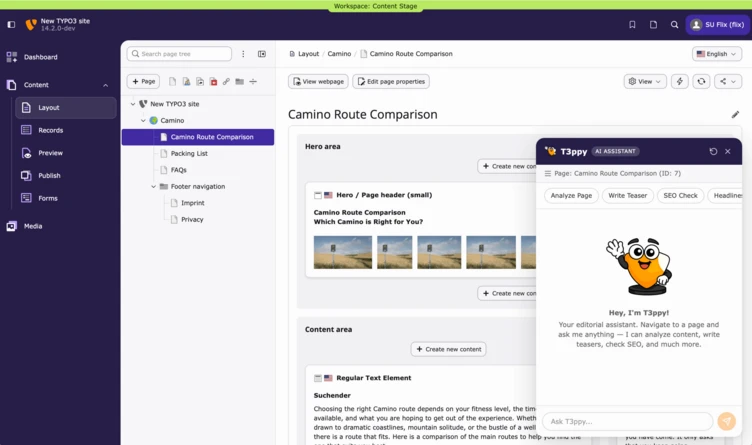752x445 pixels.
Task: Click the Write Teaser suggestion chip
Action: click(627, 196)
